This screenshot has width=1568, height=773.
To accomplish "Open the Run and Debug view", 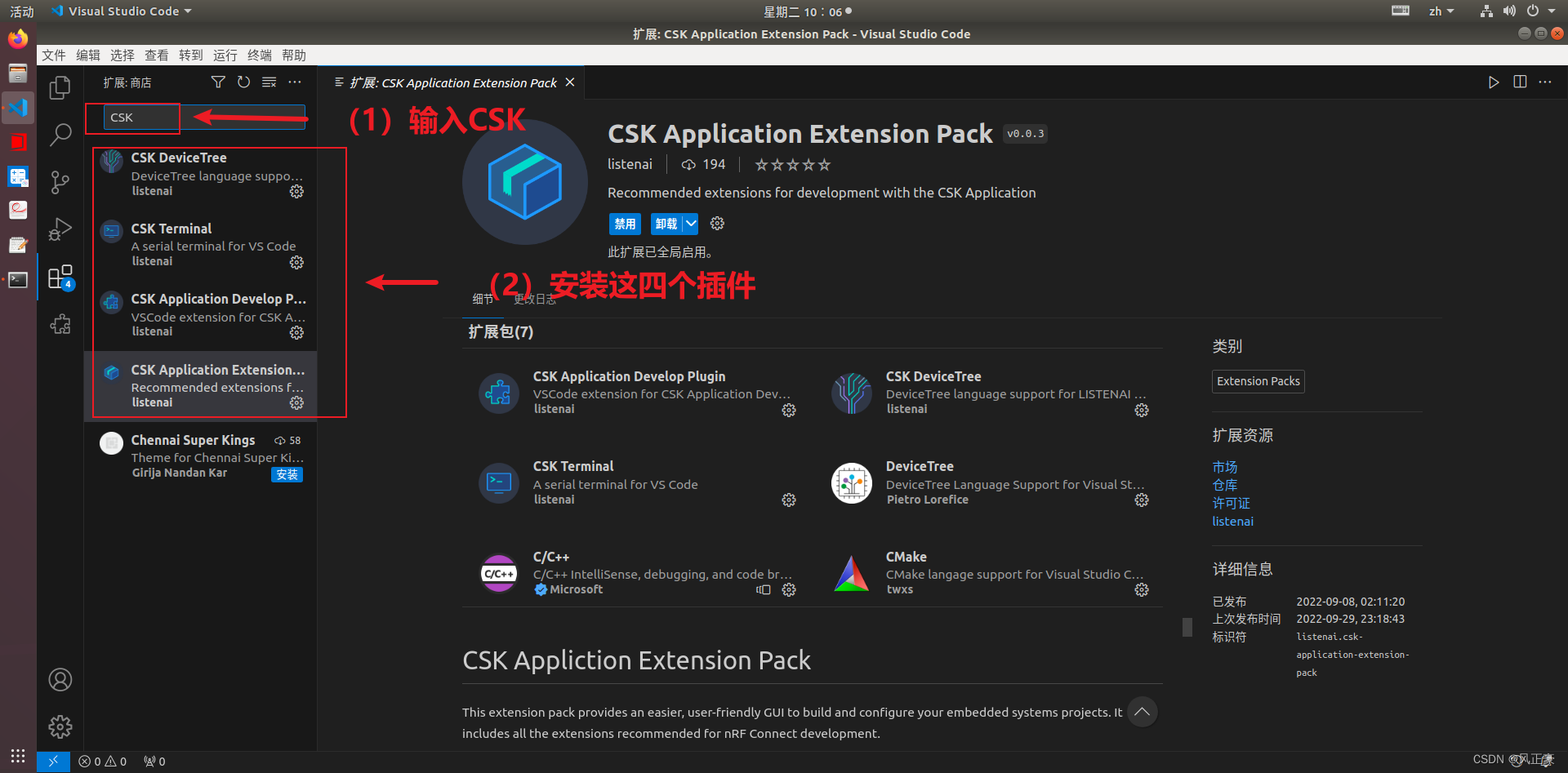I will (60, 229).
